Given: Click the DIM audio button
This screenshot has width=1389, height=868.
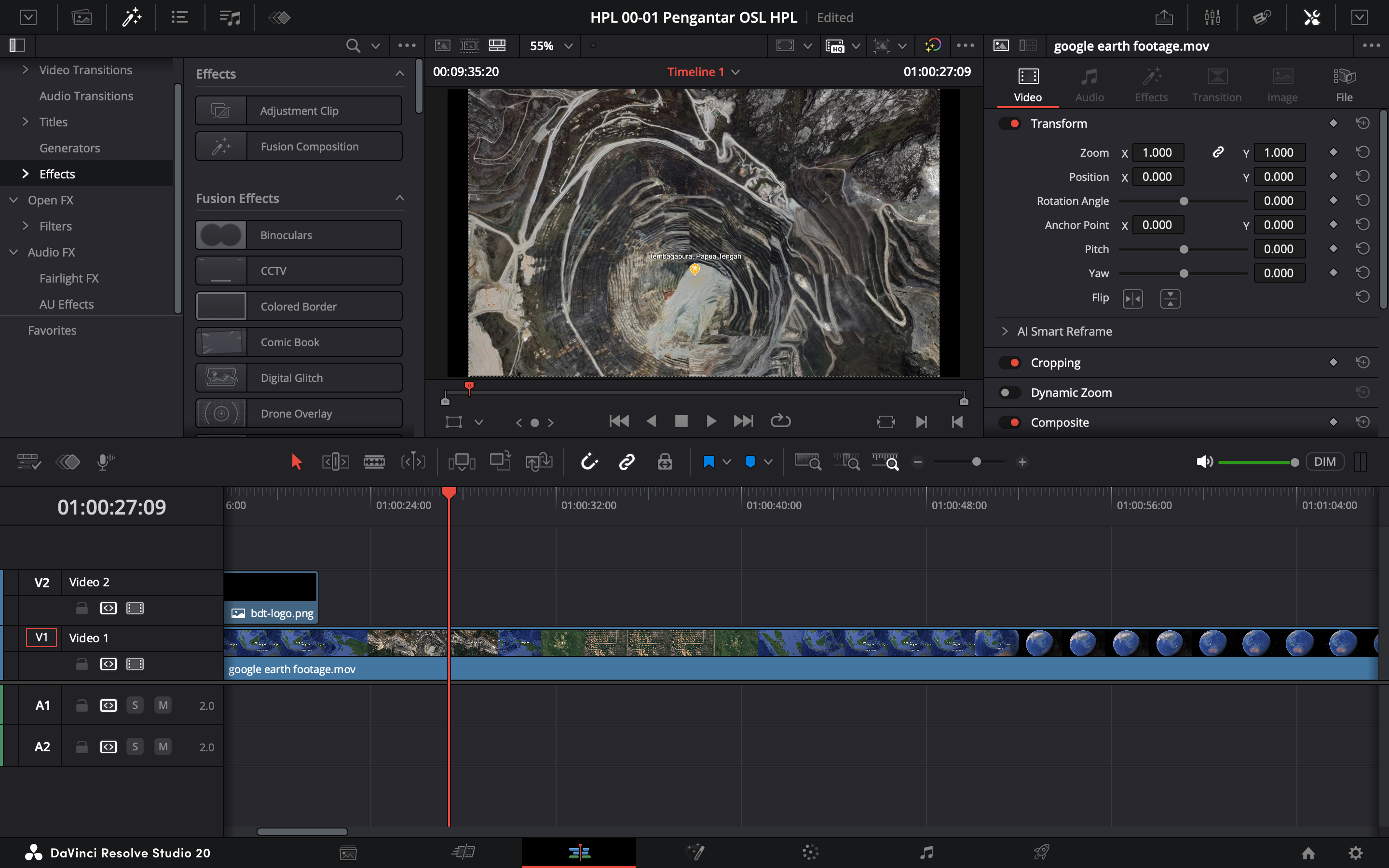Looking at the screenshot, I should [x=1325, y=461].
